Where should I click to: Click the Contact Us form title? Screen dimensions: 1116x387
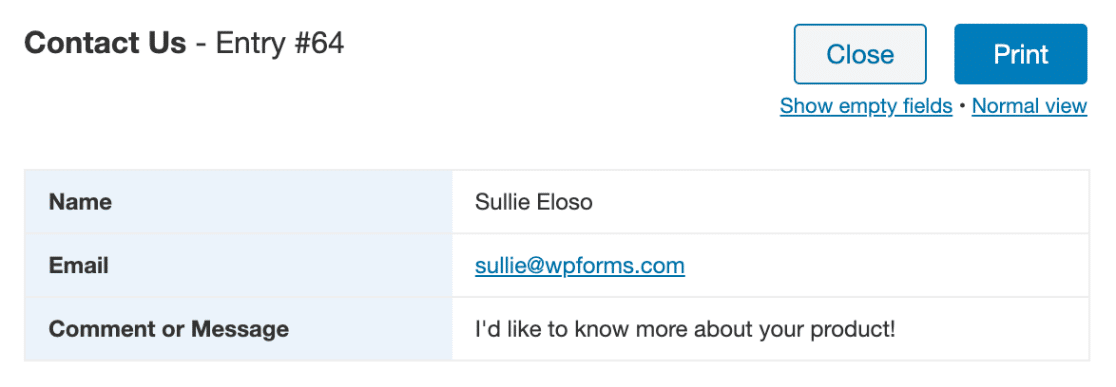click(105, 43)
